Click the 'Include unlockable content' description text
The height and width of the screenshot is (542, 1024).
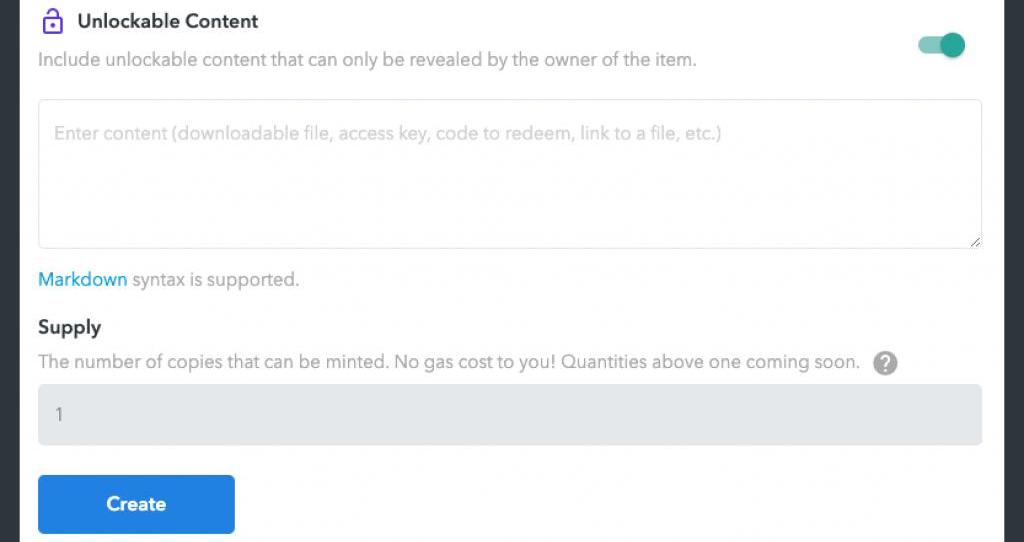(x=366, y=60)
